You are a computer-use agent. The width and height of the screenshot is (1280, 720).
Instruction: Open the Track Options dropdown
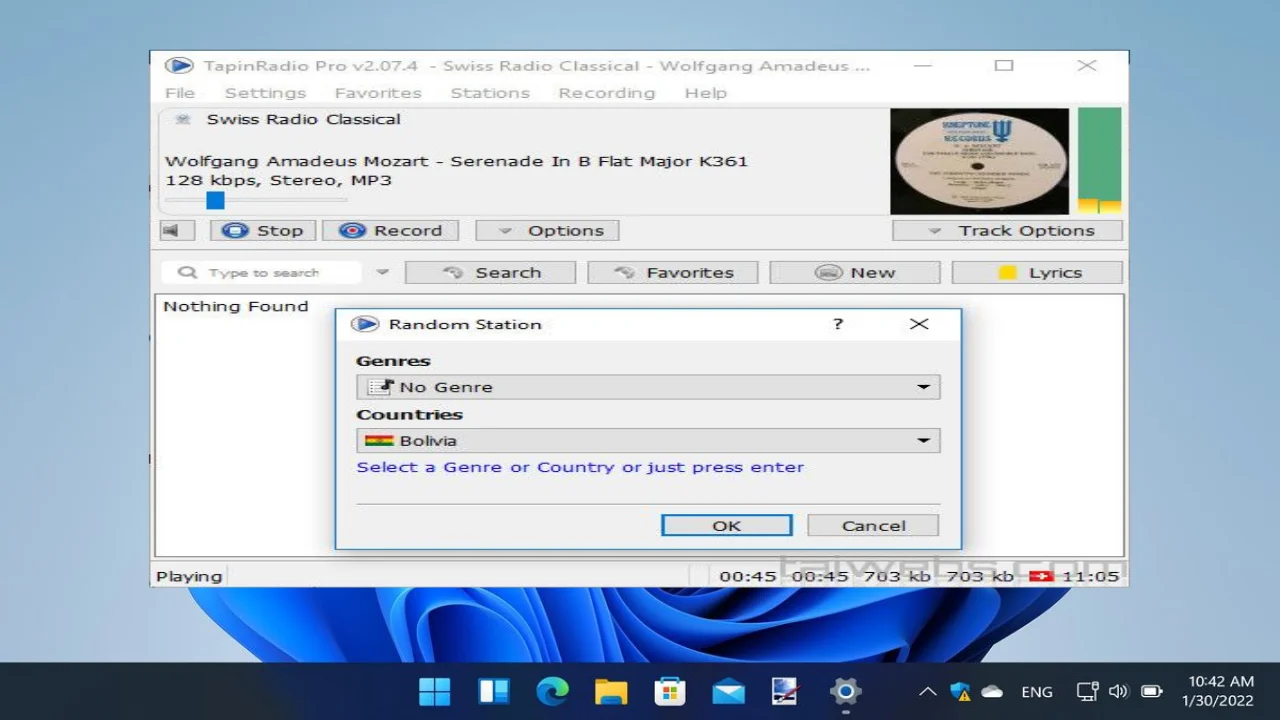[1007, 231]
